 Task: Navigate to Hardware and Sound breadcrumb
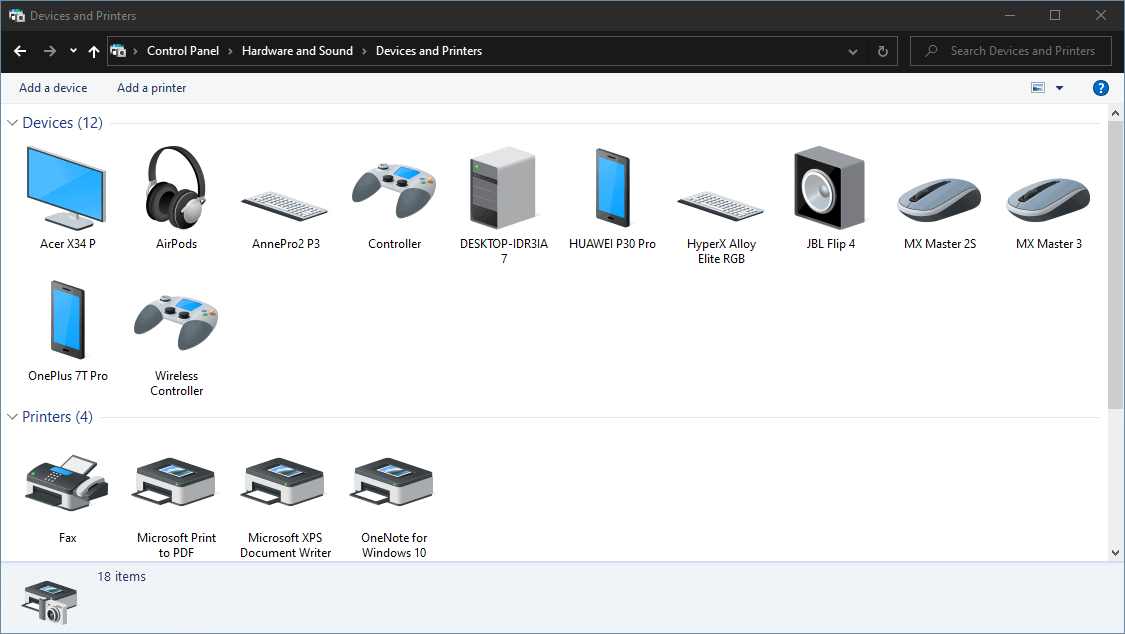[297, 51]
